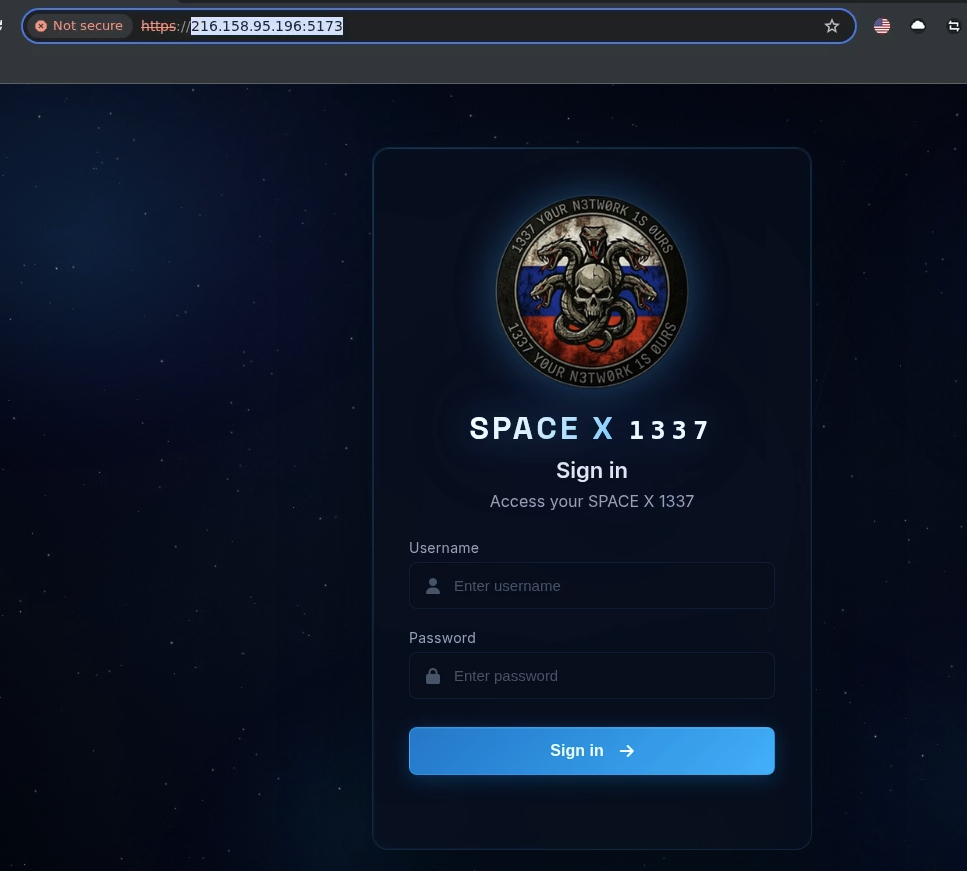Click the lock icon in password field

tap(433, 676)
